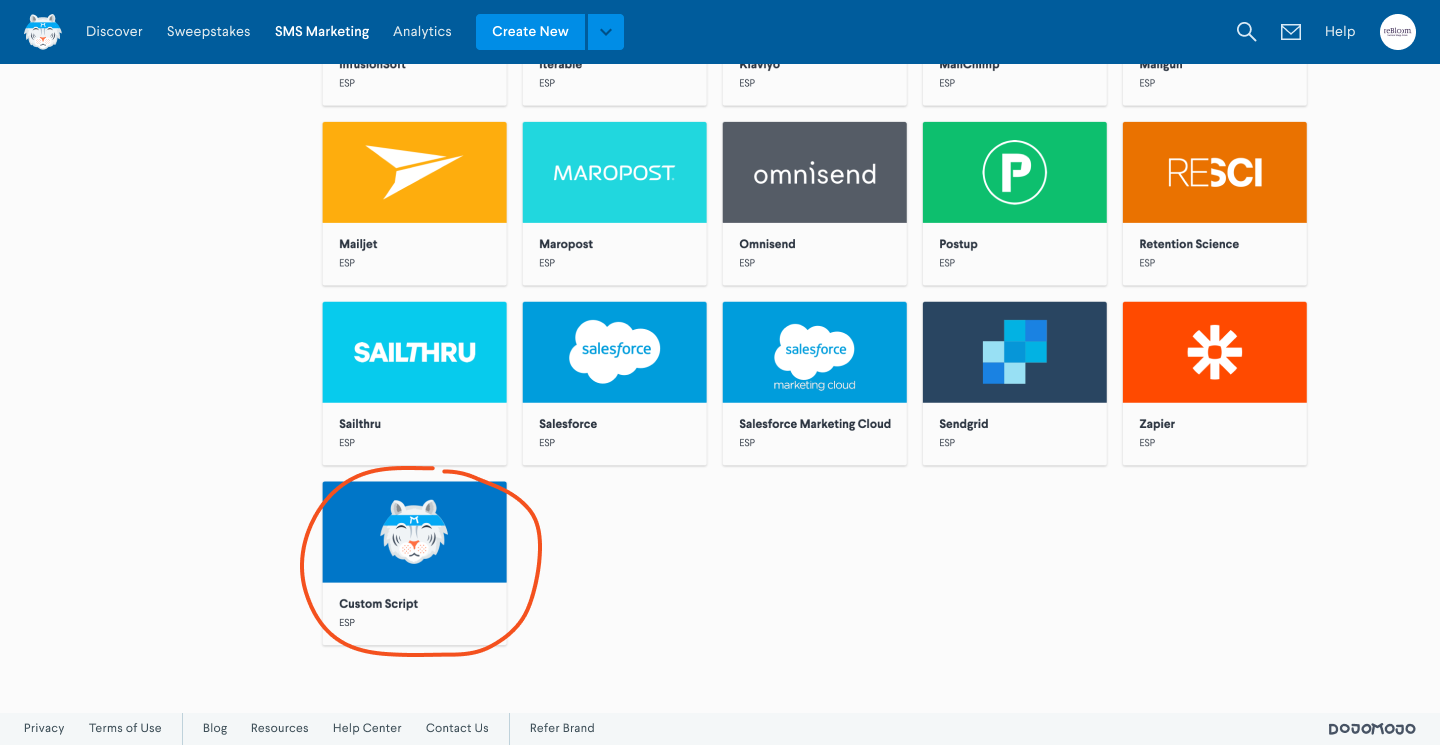The image size is (1440, 745).
Task: Click the Retention Science card title
Action: [x=1189, y=244]
